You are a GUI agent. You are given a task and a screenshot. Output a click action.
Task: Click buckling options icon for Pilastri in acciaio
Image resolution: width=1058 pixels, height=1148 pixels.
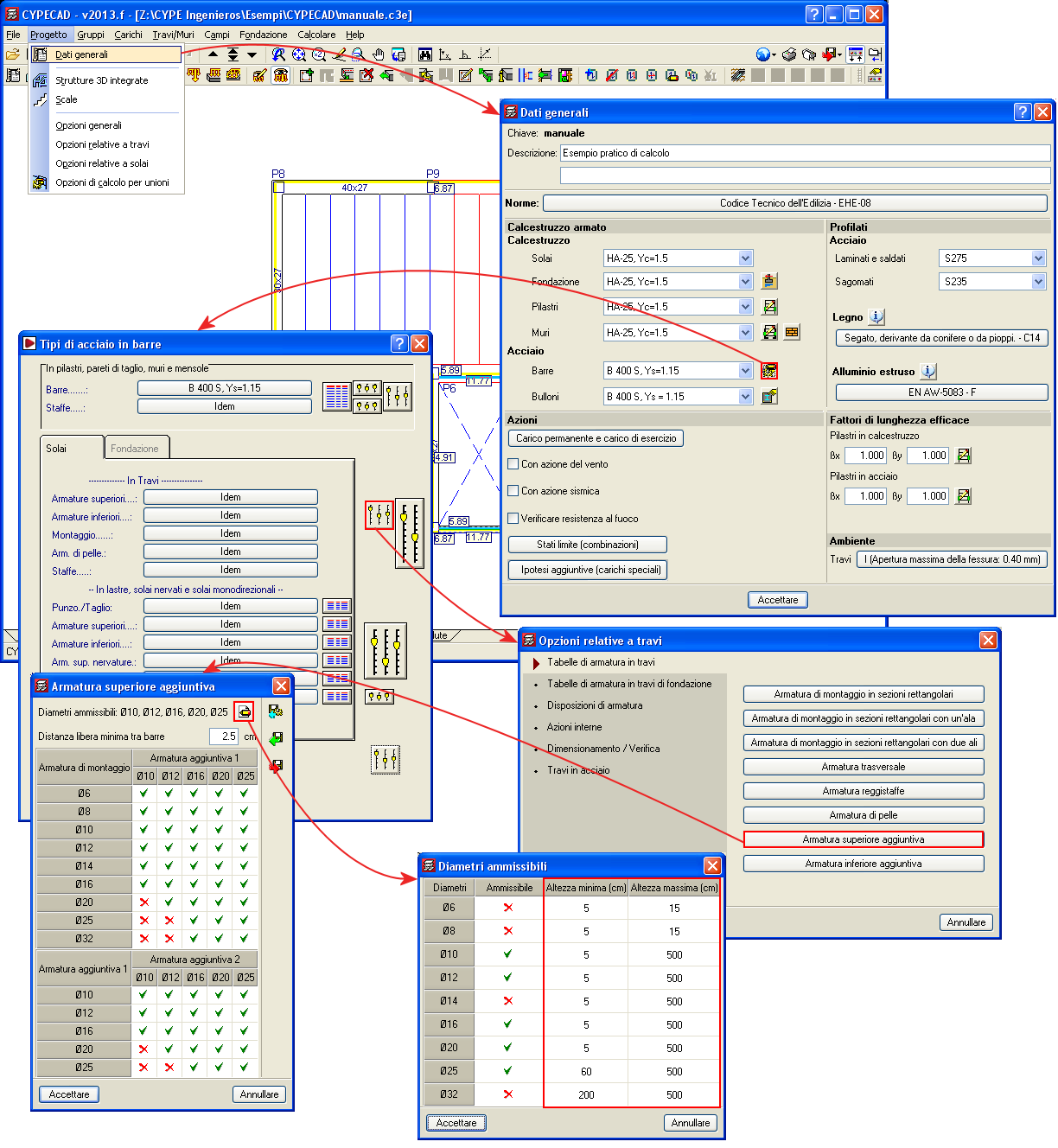click(x=964, y=496)
